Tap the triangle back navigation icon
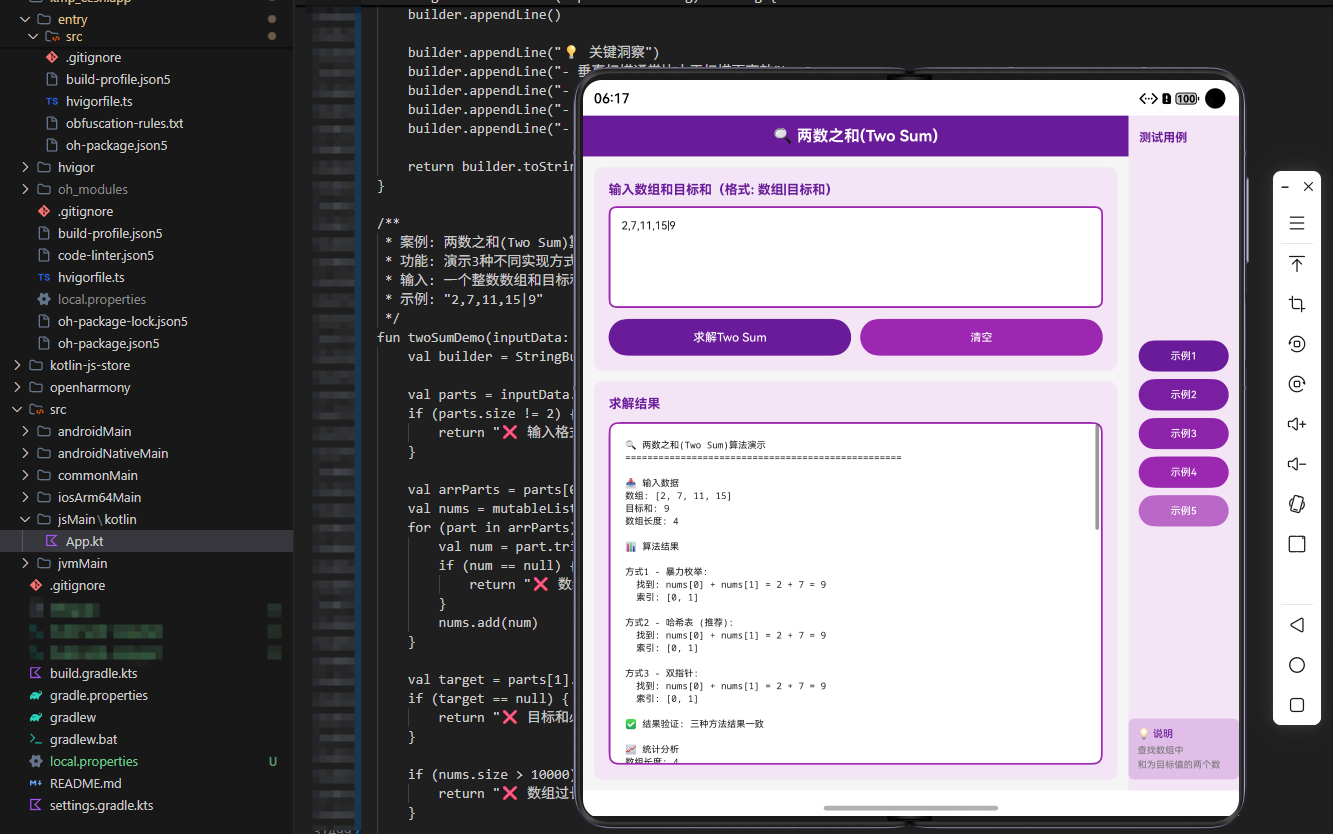 [1297, 625]
